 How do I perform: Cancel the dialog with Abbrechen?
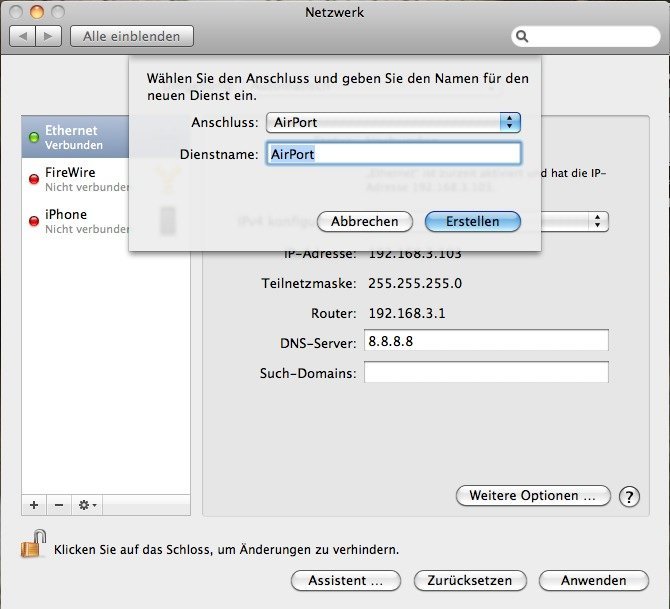click(365, 221)
